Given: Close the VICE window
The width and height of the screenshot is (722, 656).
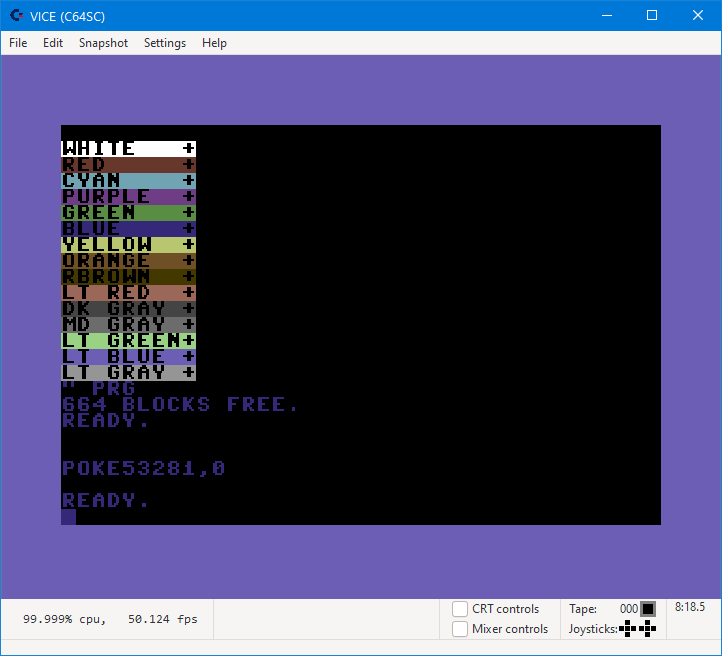Looking at the screenshot, I should tap(698, 16).
